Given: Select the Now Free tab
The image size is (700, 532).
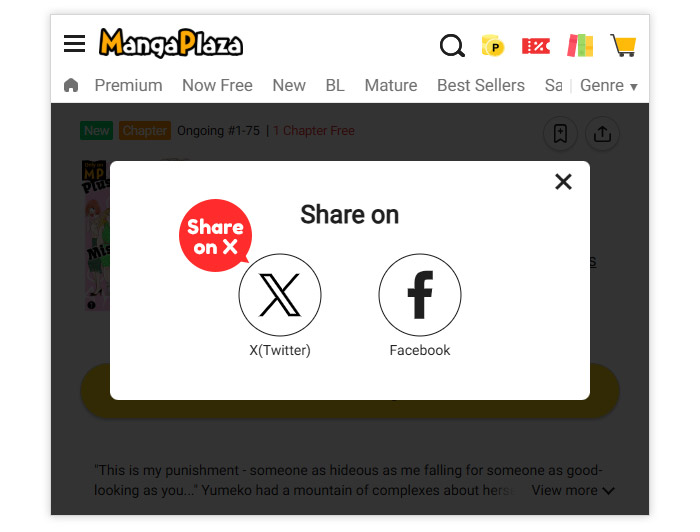Looking at the screenshot, I should 217,85.
